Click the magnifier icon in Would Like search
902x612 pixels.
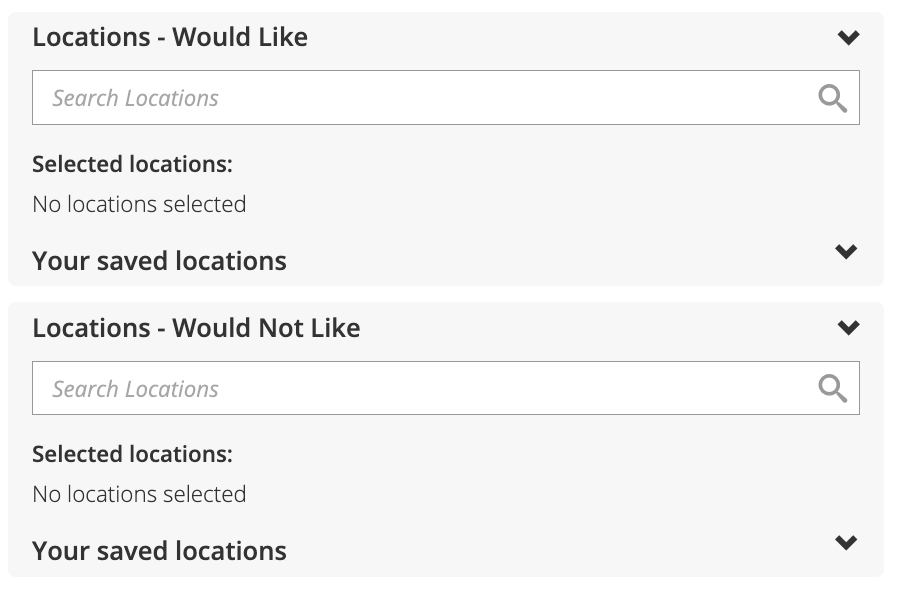[832, 98]
